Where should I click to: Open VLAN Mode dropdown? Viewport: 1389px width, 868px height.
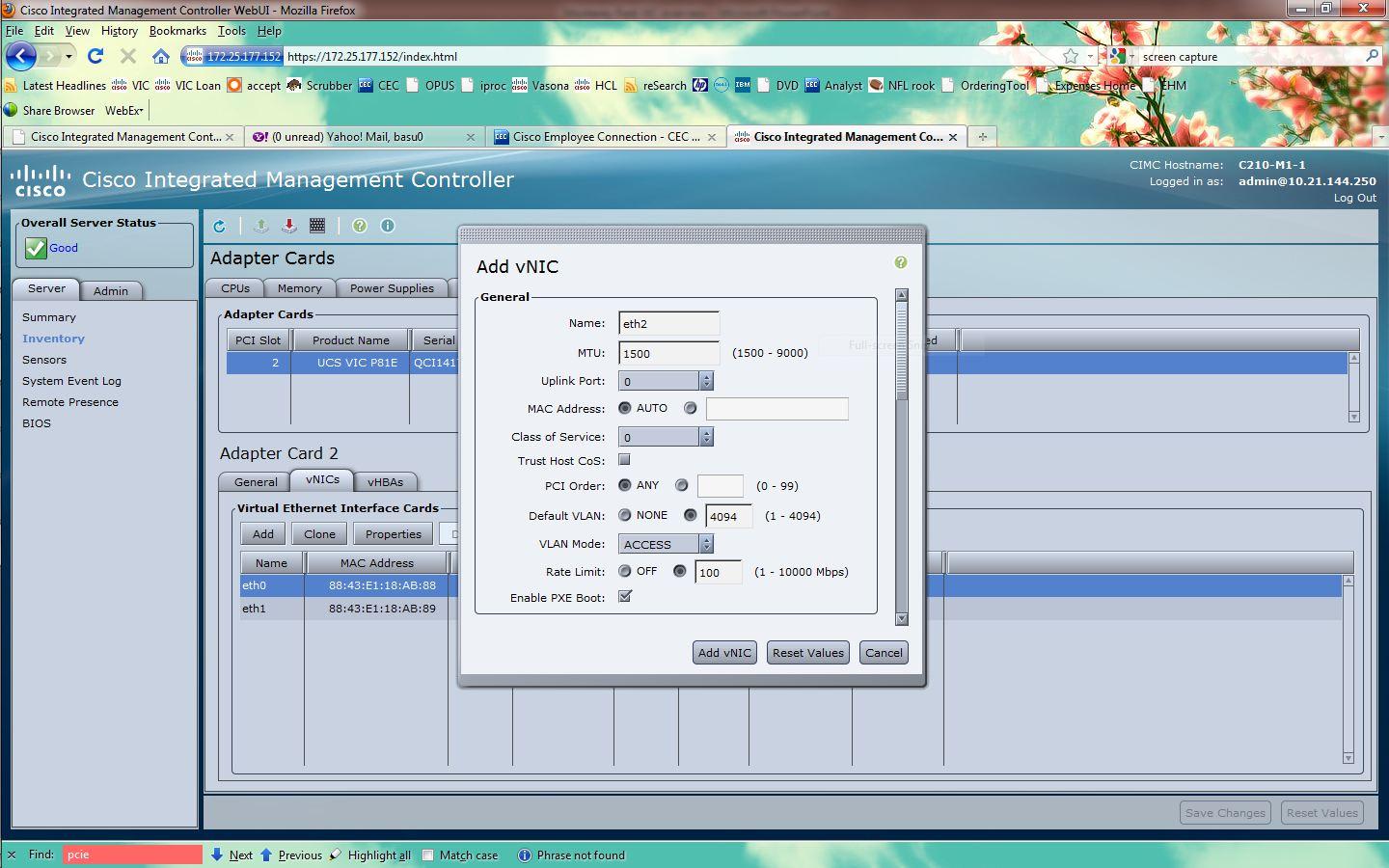(666, 544)
